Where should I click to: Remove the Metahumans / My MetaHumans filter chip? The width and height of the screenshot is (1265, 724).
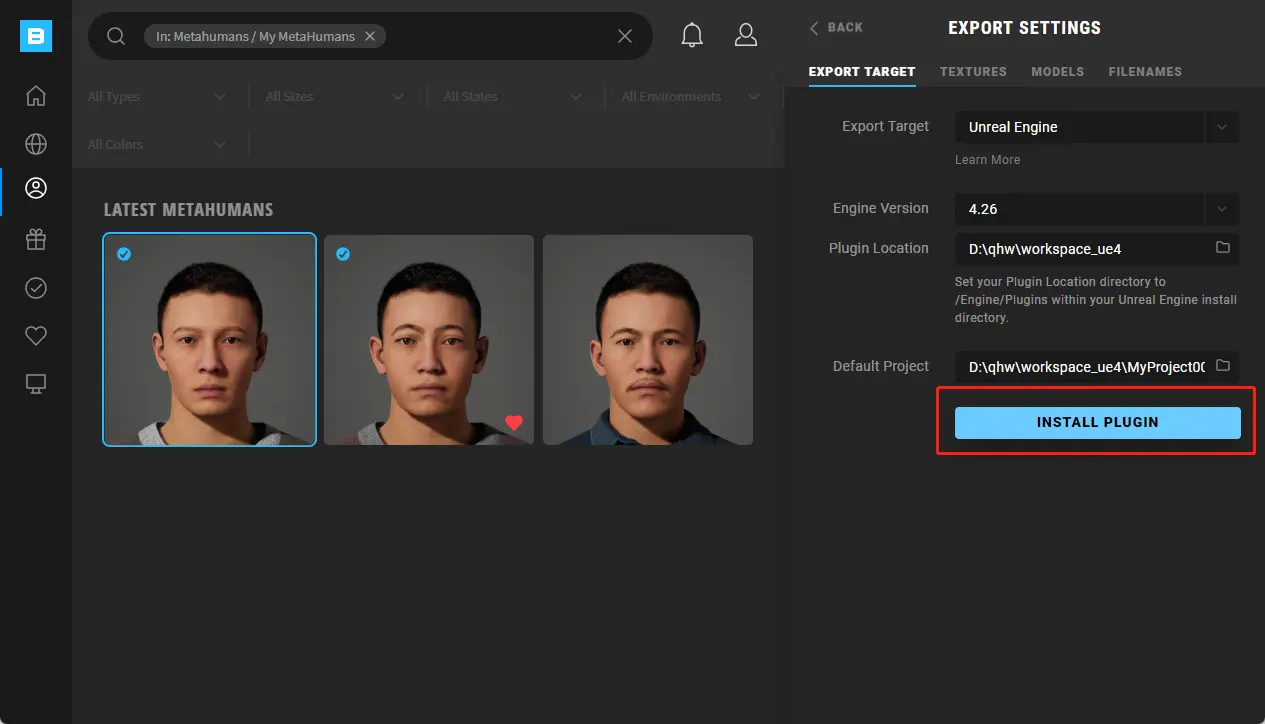tap(369, 36)
